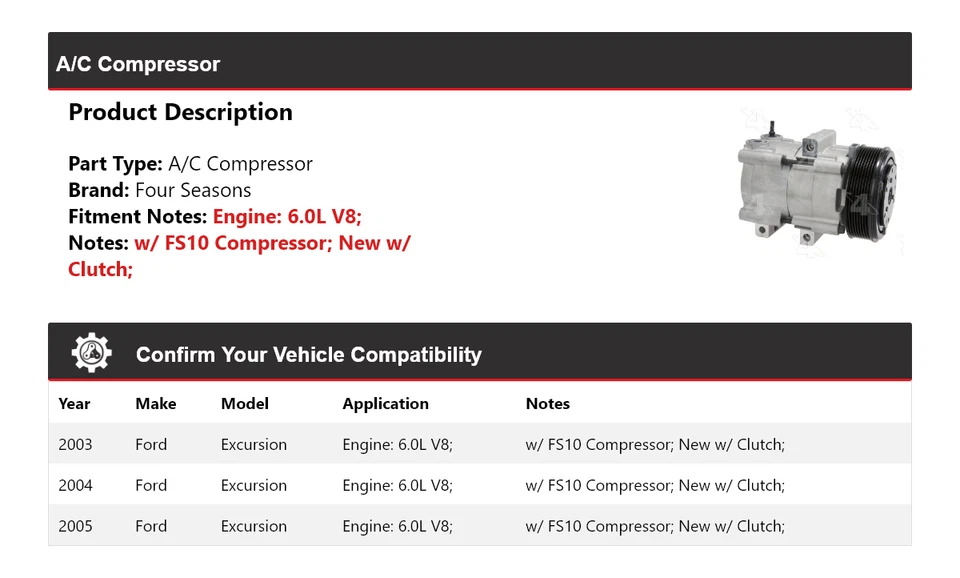Image resolution: width=960 pixels, height=578 pixels.
Task: Click the Four Seasons brand name
Action: click(193, 190)
